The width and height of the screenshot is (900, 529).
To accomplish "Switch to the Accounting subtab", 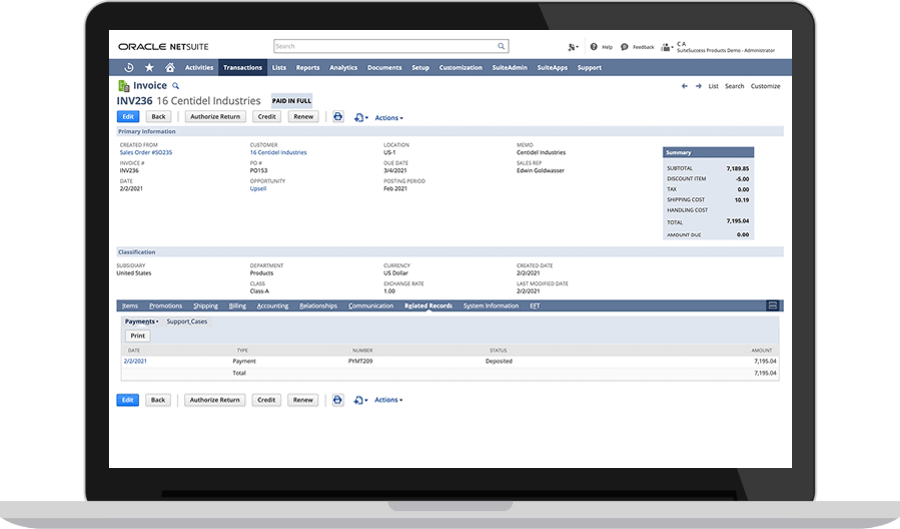I will [x=273, y=306].
